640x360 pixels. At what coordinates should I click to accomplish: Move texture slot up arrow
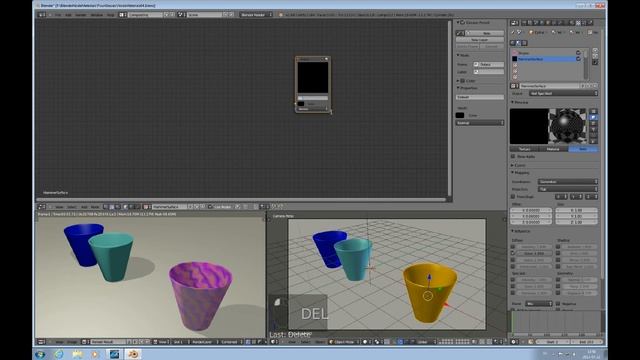595,50
